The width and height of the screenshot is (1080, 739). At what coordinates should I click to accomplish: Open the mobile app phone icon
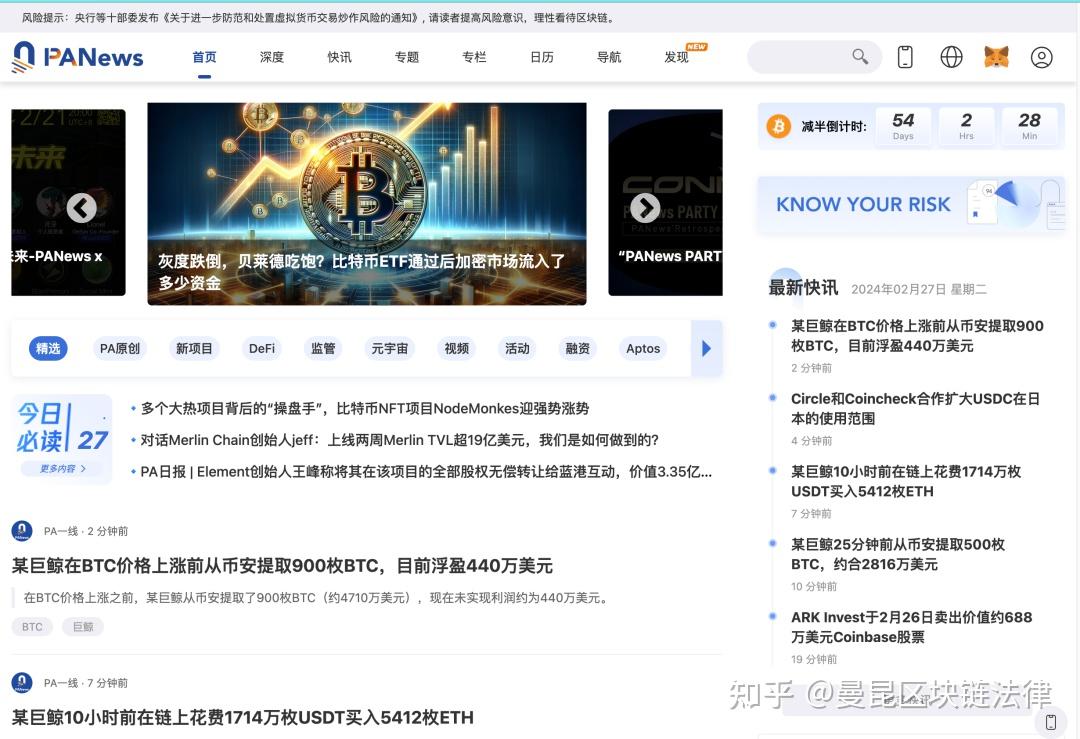pos(905,57)
